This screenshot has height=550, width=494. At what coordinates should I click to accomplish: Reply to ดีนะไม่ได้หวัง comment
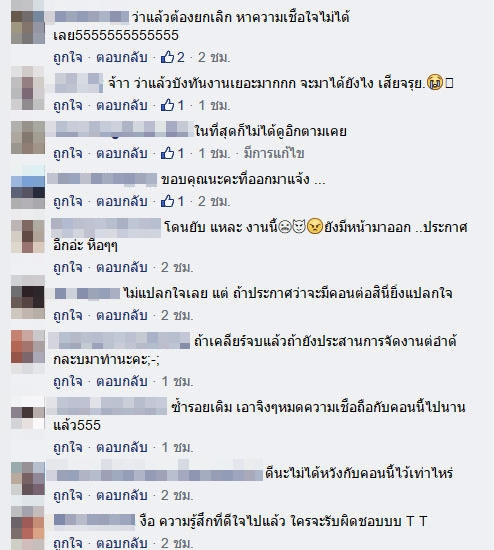121,495
